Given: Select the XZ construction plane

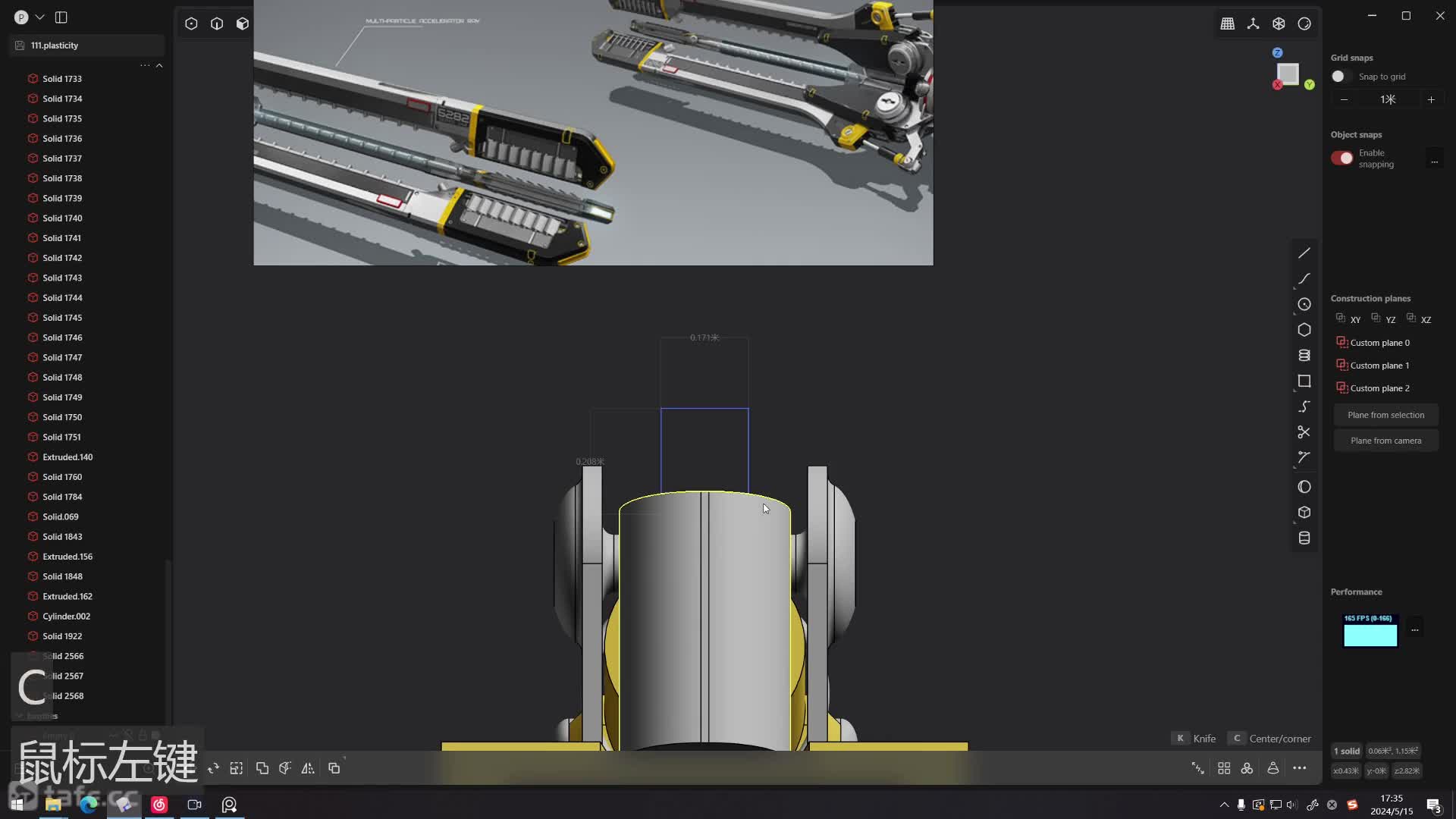Looking at the screenshot, I should 1419,319.
